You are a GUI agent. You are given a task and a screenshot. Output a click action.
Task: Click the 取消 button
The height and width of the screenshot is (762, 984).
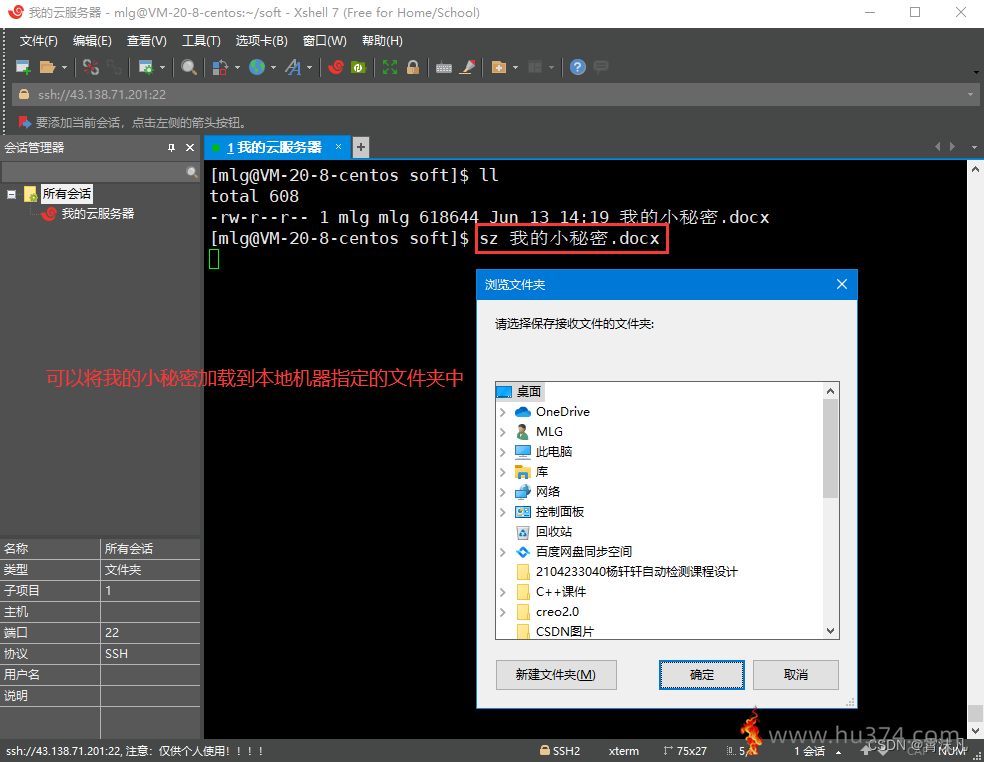point(796,675)
